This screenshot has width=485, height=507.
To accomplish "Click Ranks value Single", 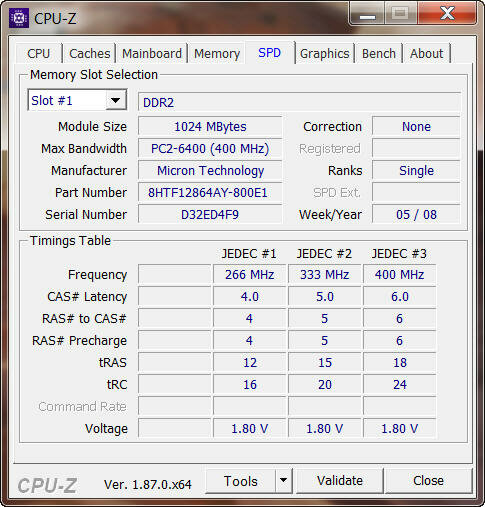I will click(x=416, y=171).
